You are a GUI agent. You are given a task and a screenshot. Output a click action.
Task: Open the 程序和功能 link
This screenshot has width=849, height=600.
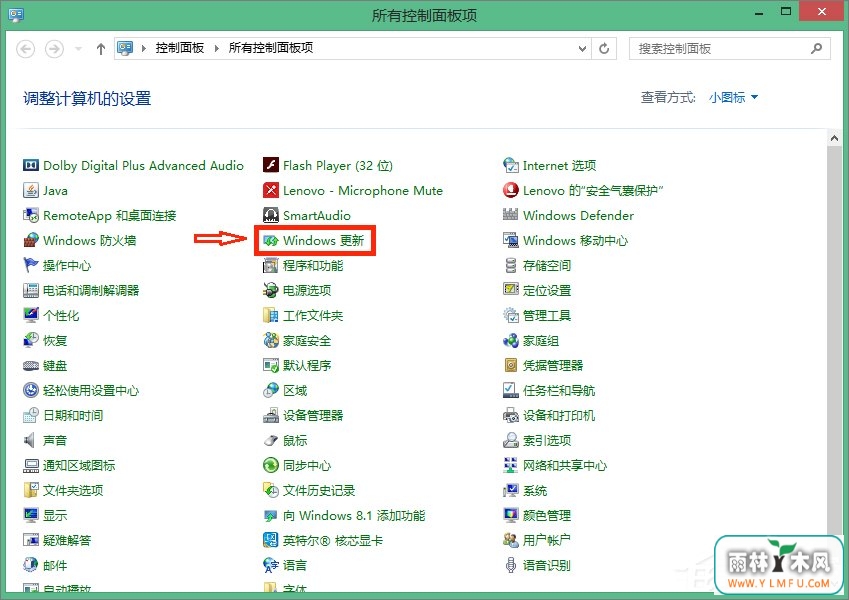[x=313, y=266]
